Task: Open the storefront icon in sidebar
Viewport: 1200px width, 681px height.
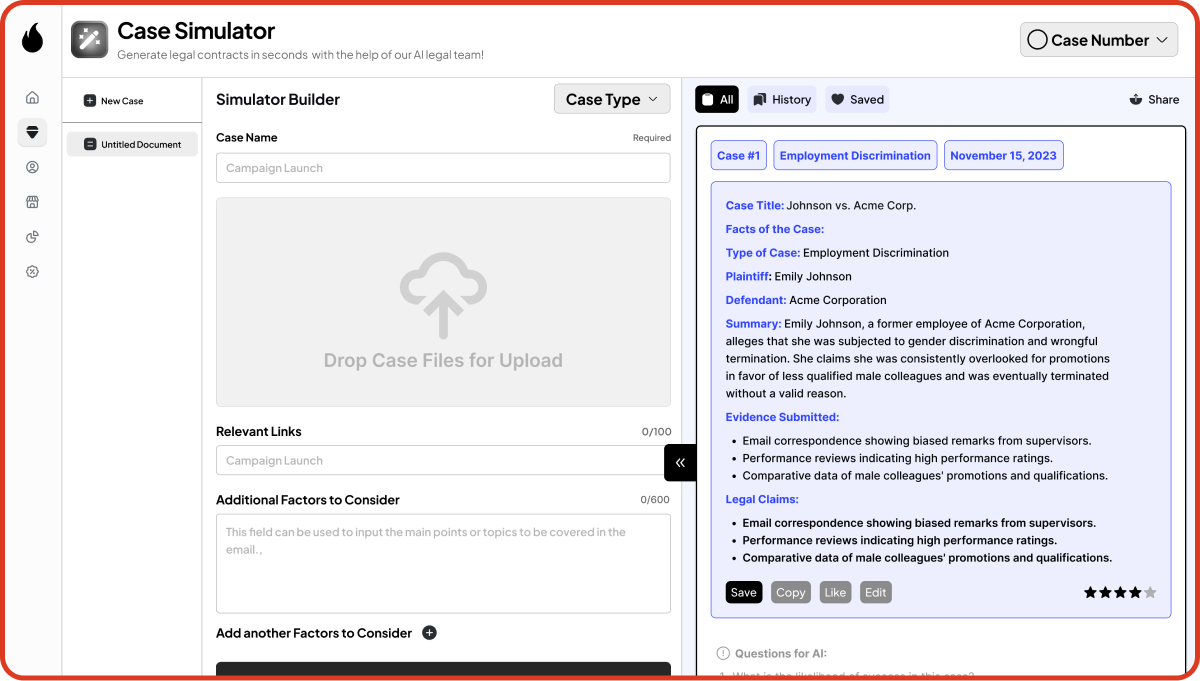Action: 32,202
